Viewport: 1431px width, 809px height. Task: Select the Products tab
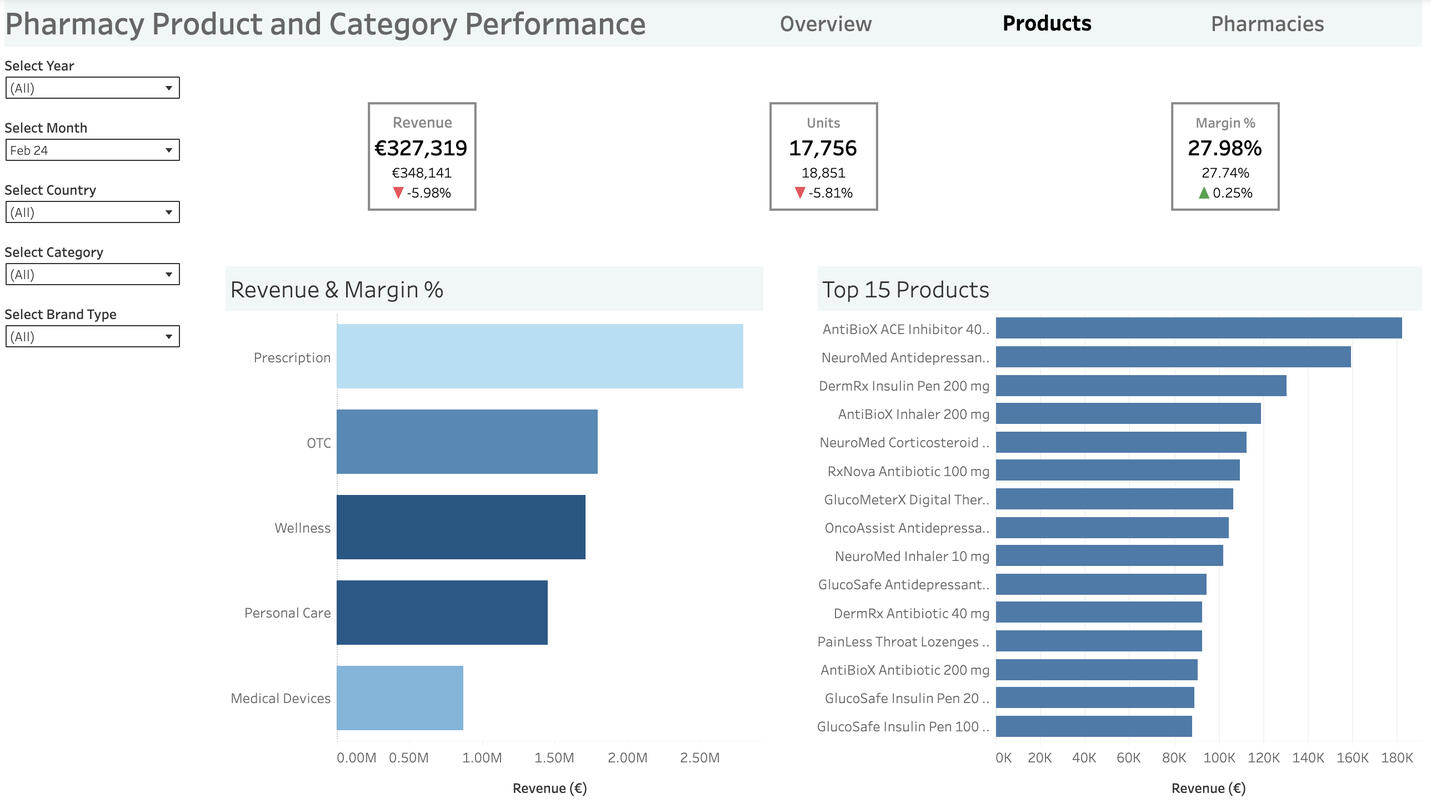click(x=1046, y=23)
